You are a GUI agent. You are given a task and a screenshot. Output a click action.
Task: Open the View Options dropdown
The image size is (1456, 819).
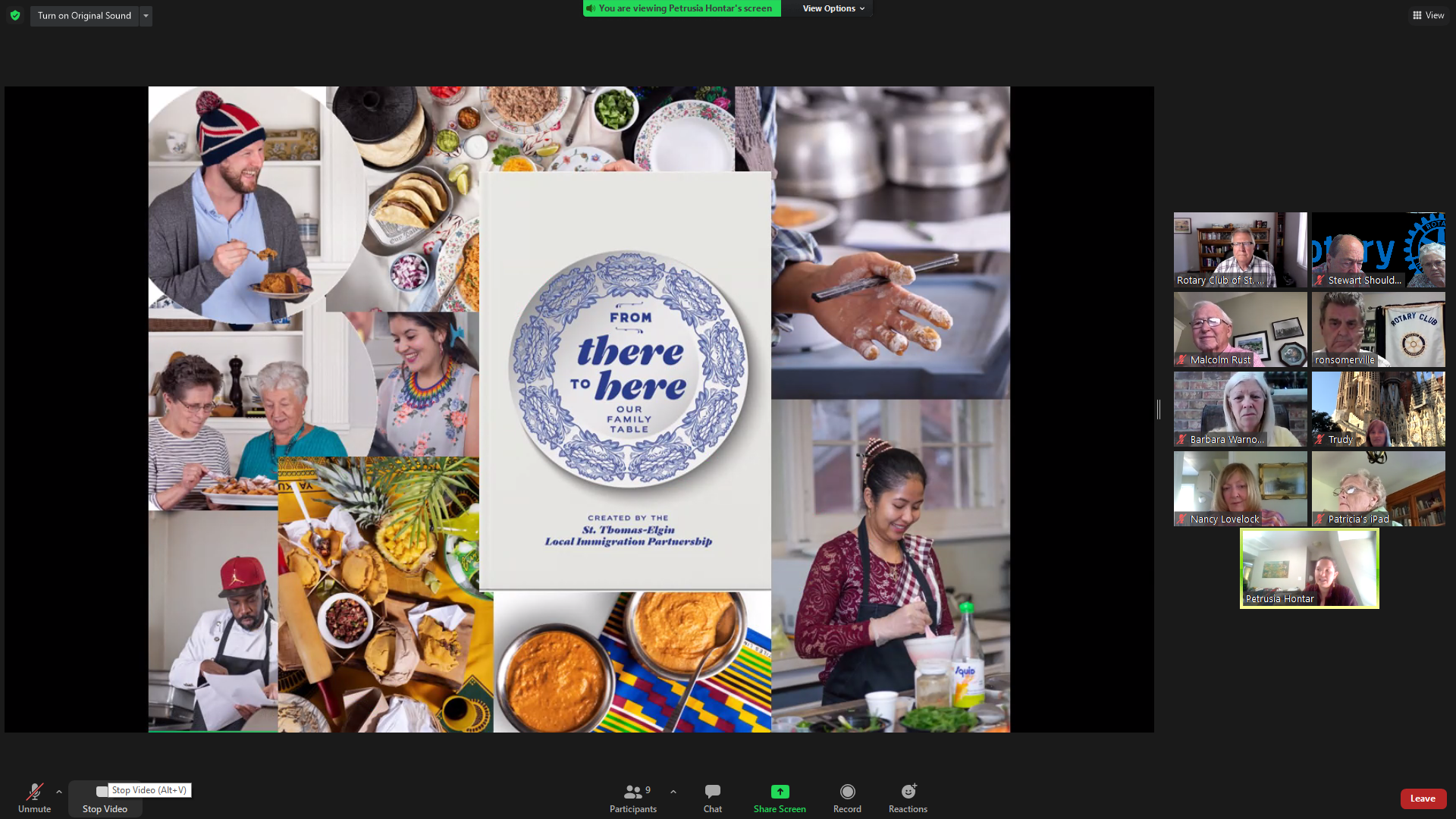tap(833, 8)
